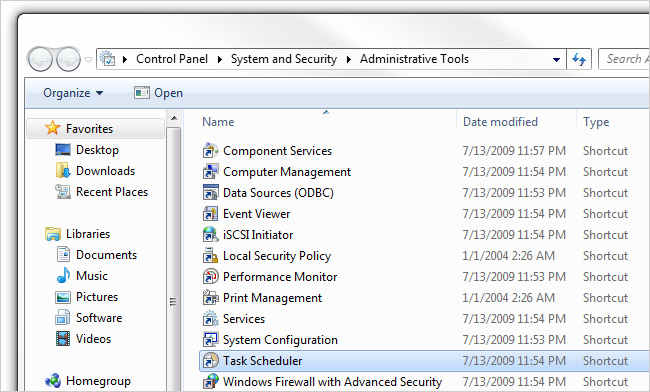Click the Windows Firewall with Advanced Security icon
This screenshot has width=650, height=392.
tap(211, 382)
